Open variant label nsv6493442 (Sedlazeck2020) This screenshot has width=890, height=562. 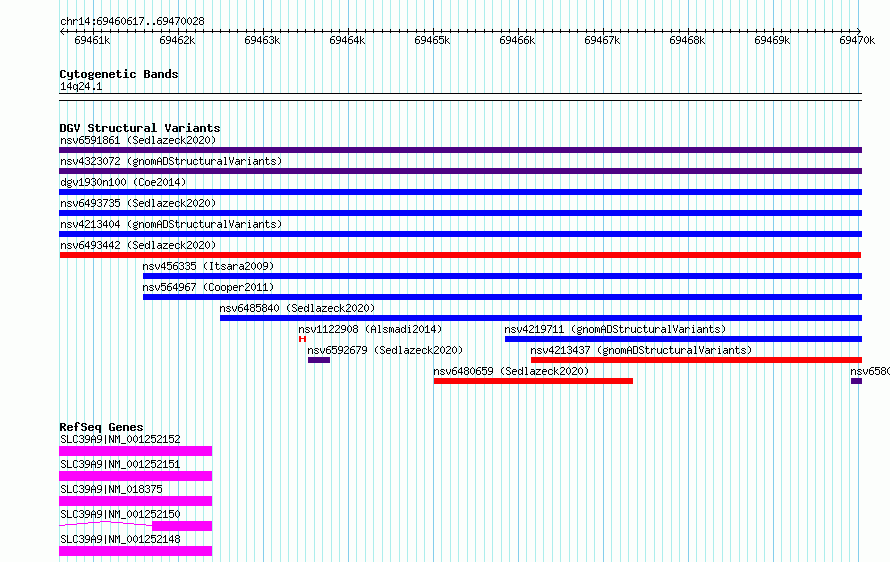pos(138,245)
